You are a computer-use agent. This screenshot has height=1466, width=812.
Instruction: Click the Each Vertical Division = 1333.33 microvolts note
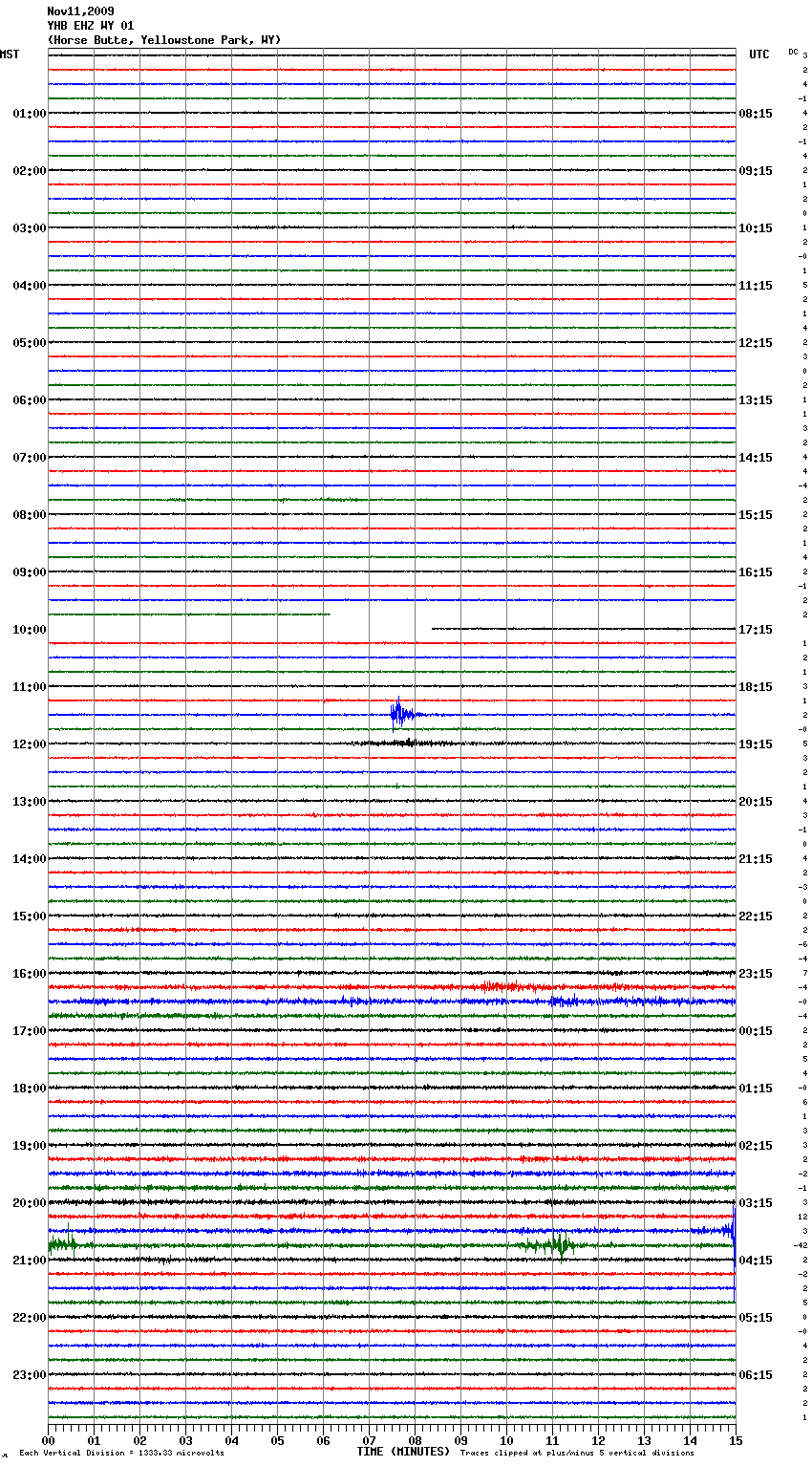121,1453
